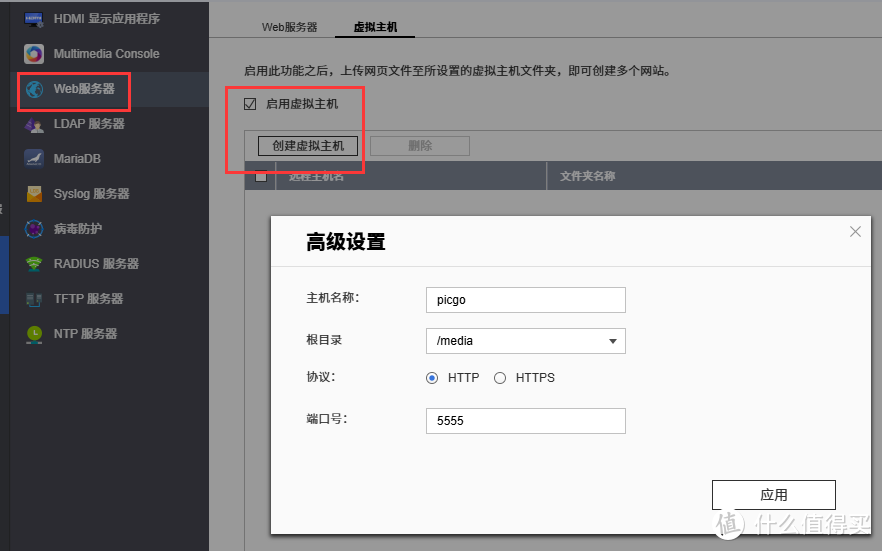882x551 pixels.
Task: Open the LDAP 服务器 icon
Action: (x=34, y=124)
